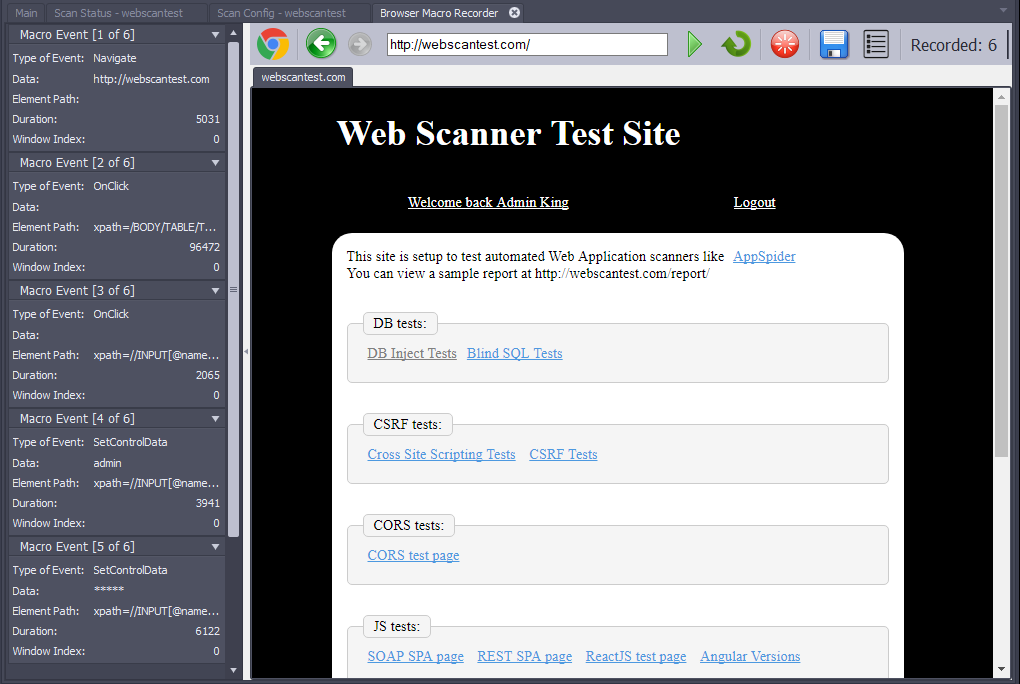Click the red record button
The image size is (1020, 684).
tap(785, 44)
